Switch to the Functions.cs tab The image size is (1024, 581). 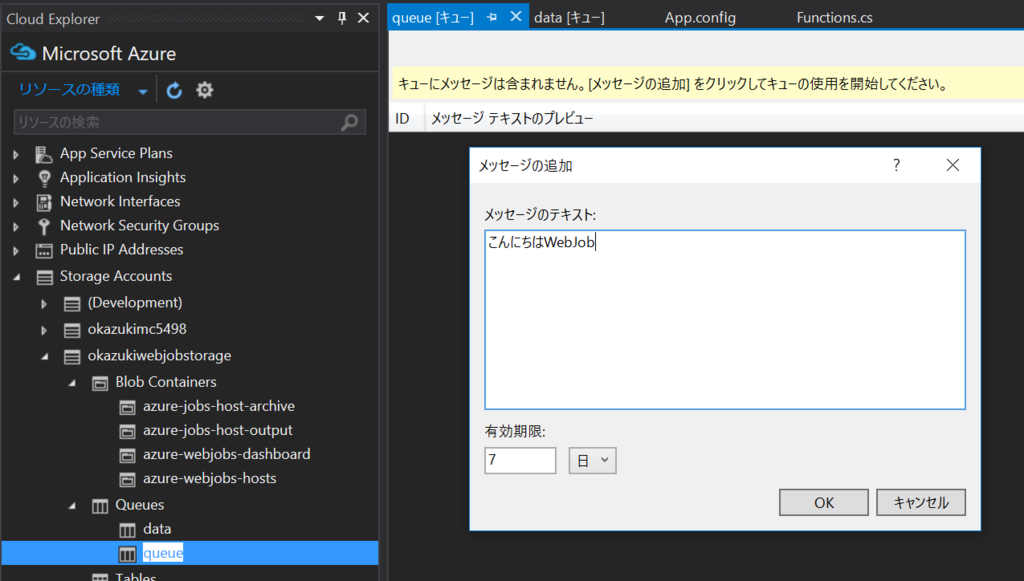tap(834, 18)
